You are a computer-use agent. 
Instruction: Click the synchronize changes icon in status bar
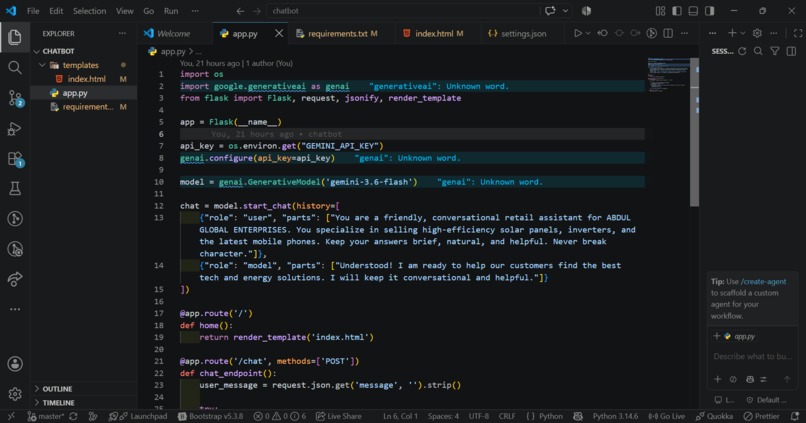(x=74, y=416)
